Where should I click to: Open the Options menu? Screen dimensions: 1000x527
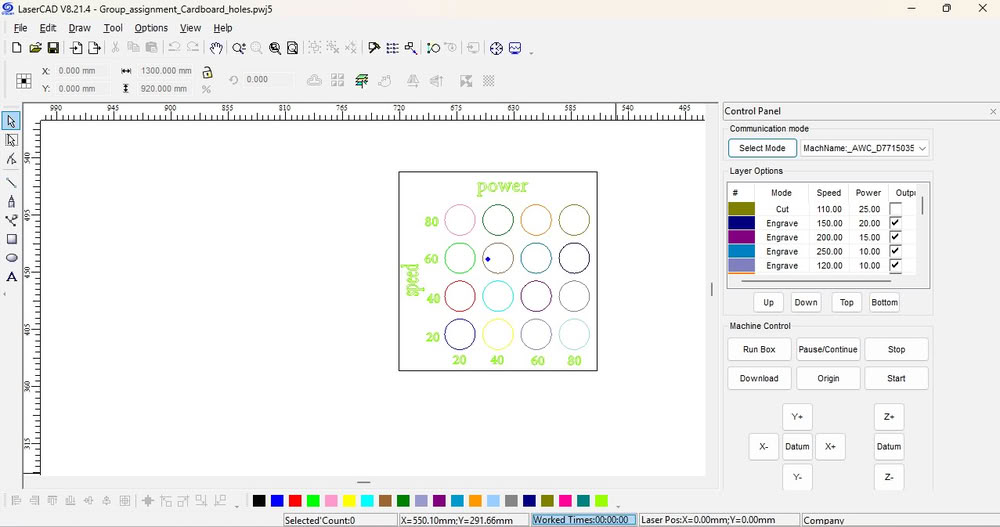pyautogui.click(x=151, y=28)
